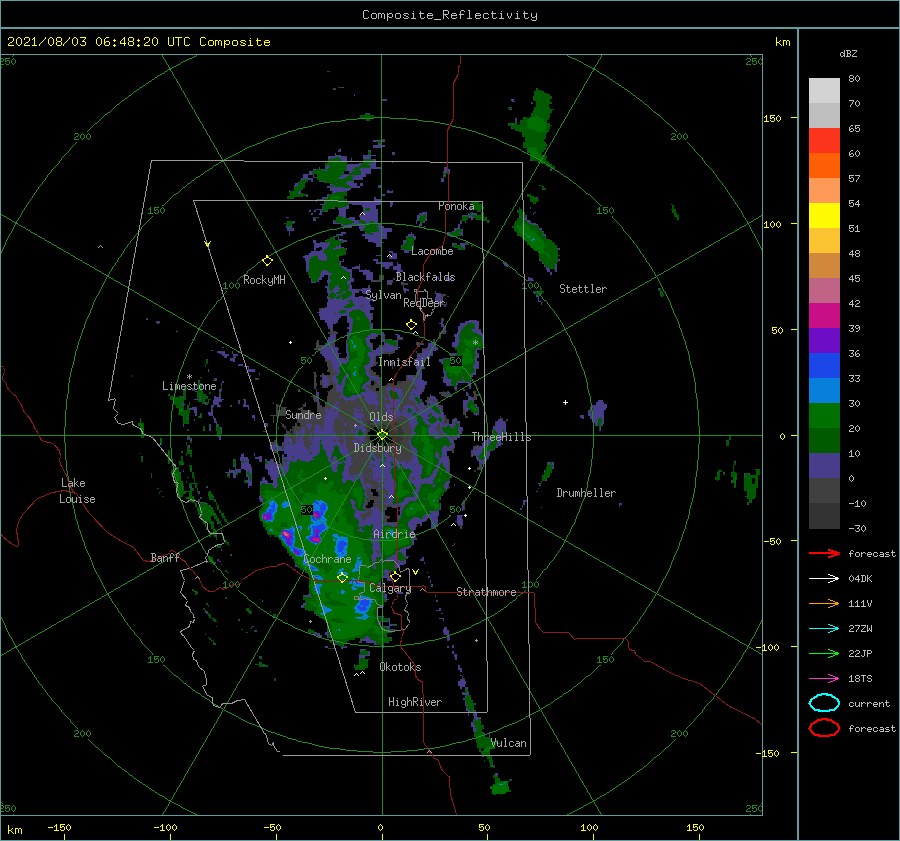The width and height of the screenshot is (900, 841).
Task: Select the orange 57 dBZ color swatch
Action: pos(824,166)
